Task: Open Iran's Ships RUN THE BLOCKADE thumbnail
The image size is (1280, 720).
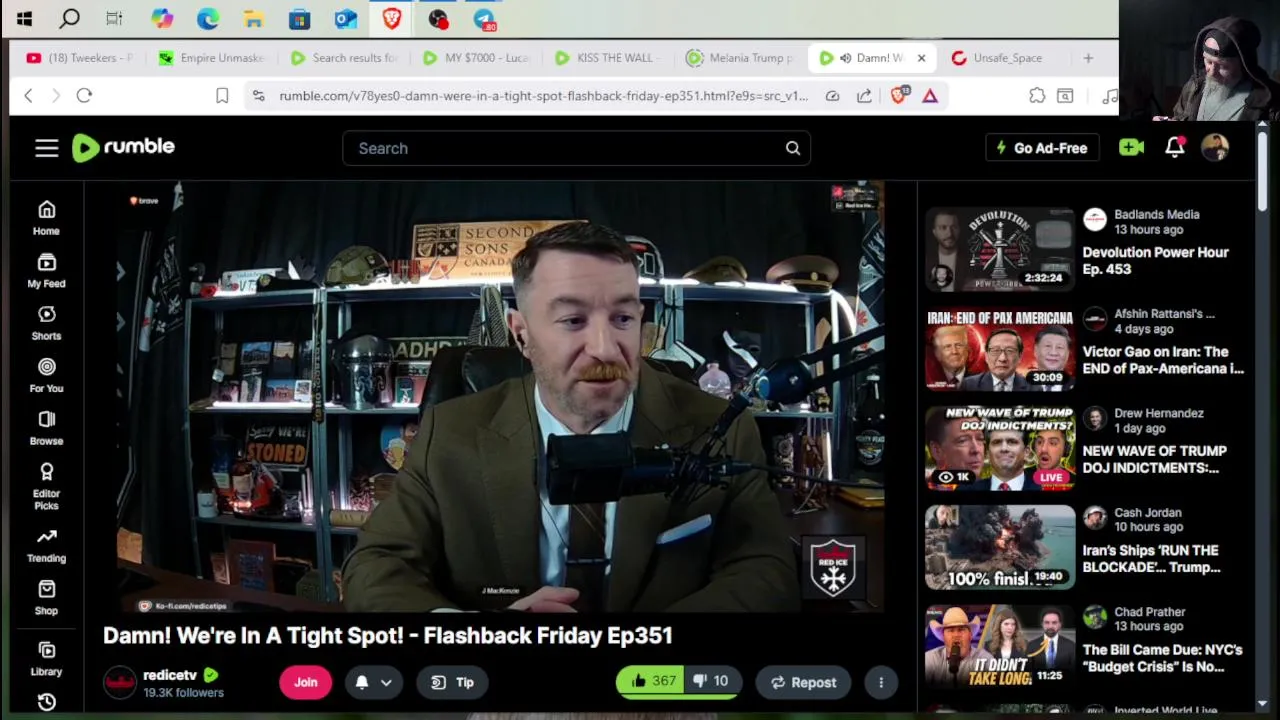Action: point(1000,547)
